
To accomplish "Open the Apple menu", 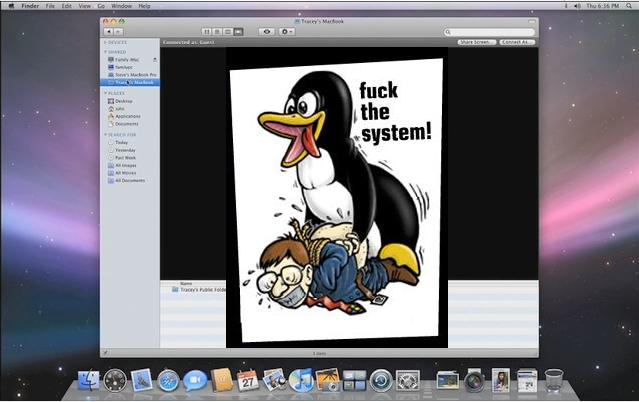I will (x=11, y=6).
